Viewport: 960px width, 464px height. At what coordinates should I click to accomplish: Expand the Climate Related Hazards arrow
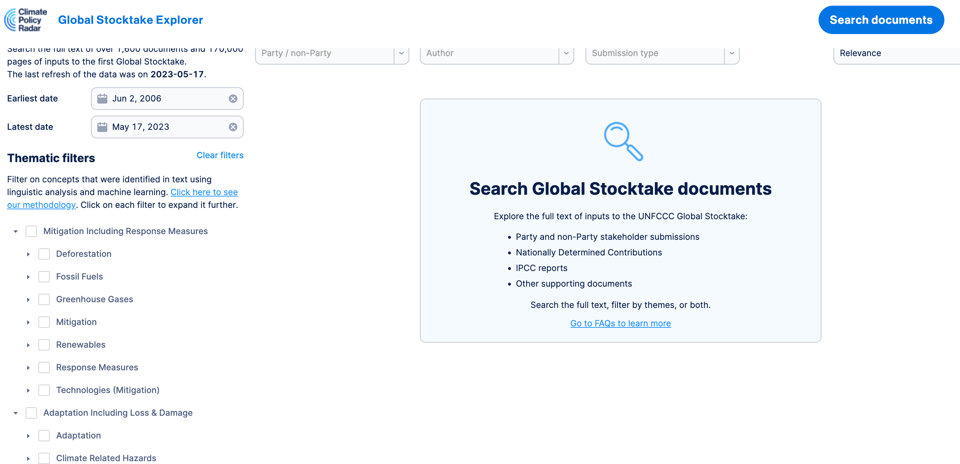tap(28, 458)
